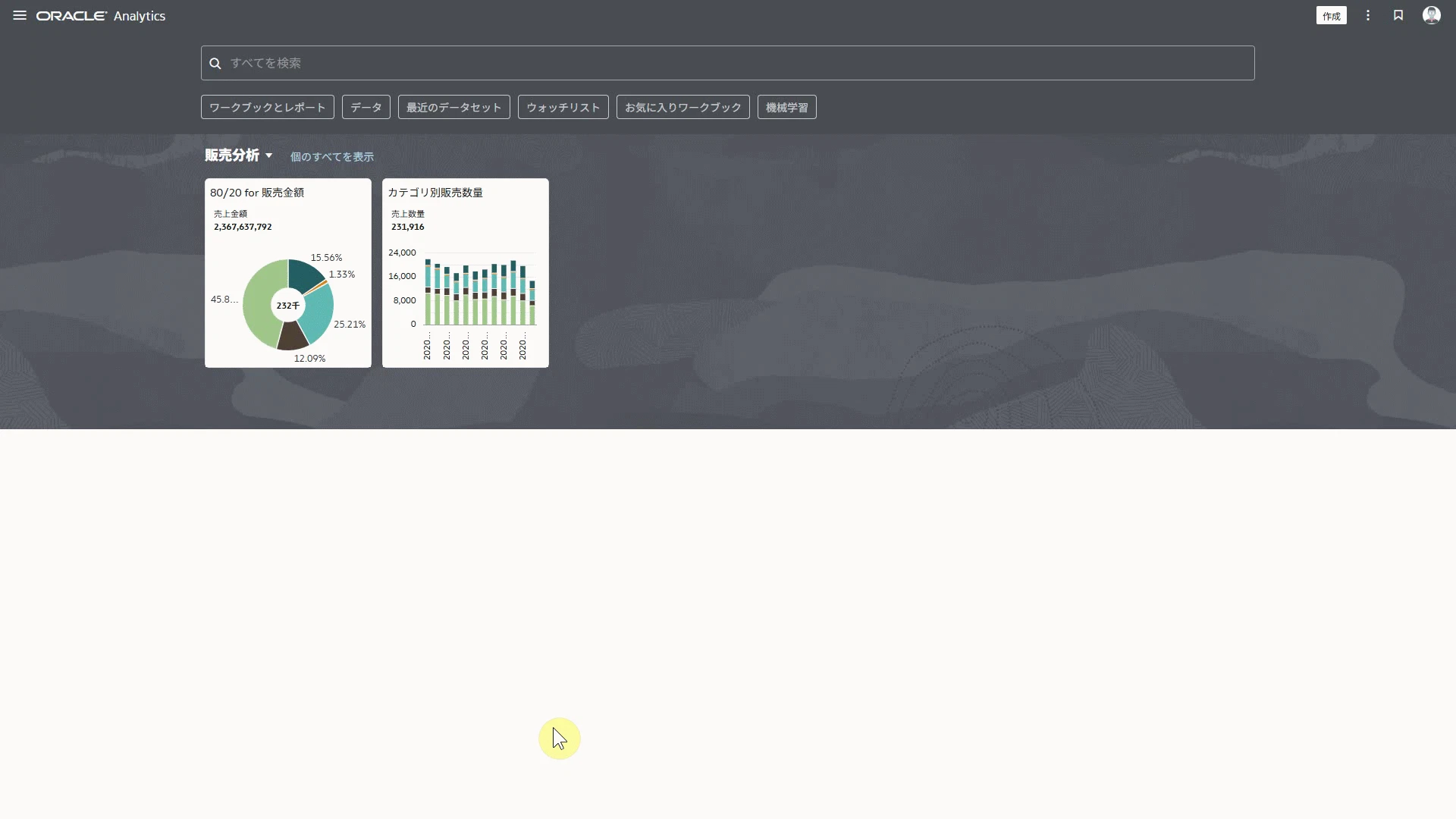The height and width of the screenshot is (819, 1456).
Task: Click the 売上金額 label
Action: pyautogui.click(x=231, y=214)
